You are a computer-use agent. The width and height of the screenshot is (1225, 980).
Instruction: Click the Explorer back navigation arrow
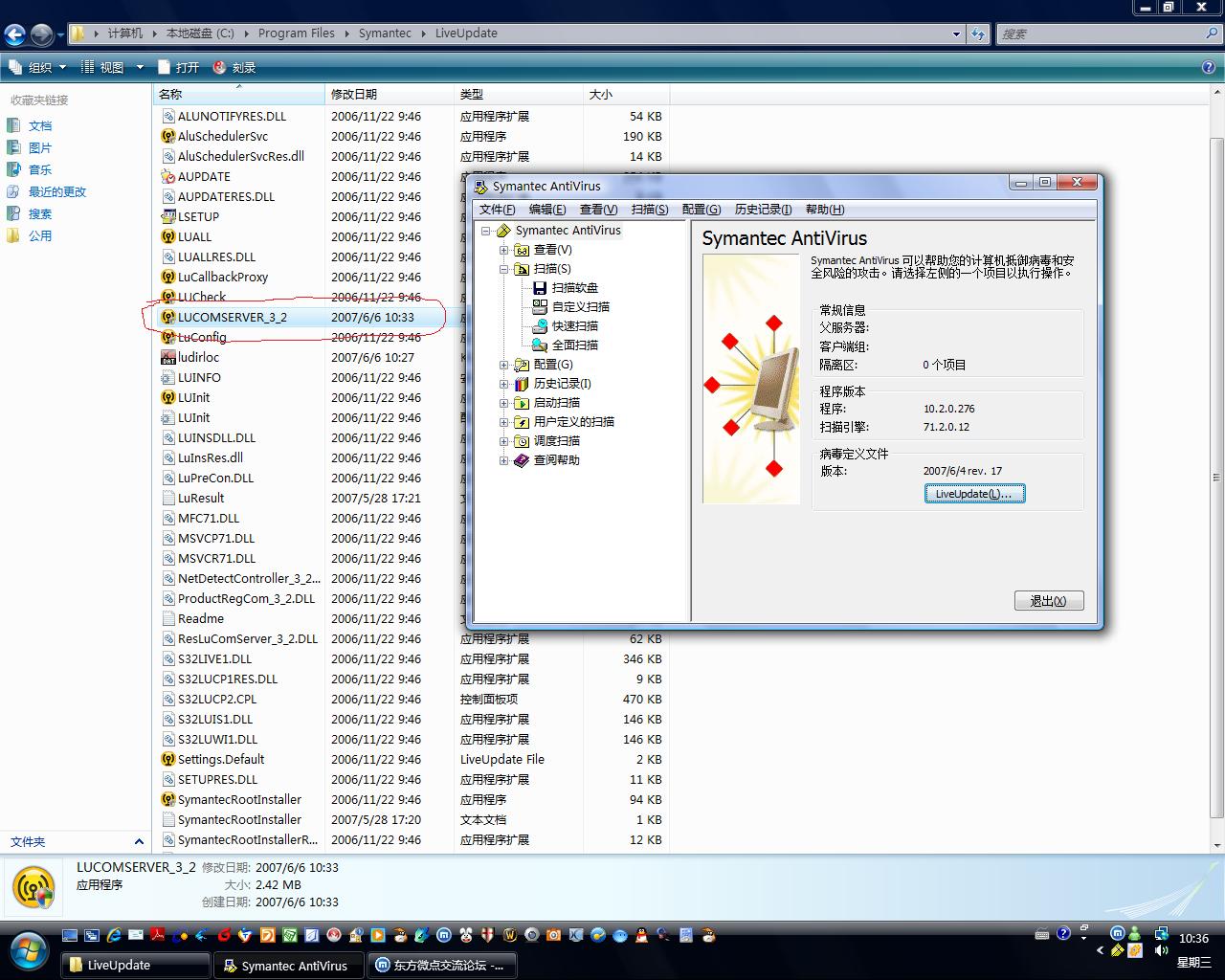tap(14, 35)
